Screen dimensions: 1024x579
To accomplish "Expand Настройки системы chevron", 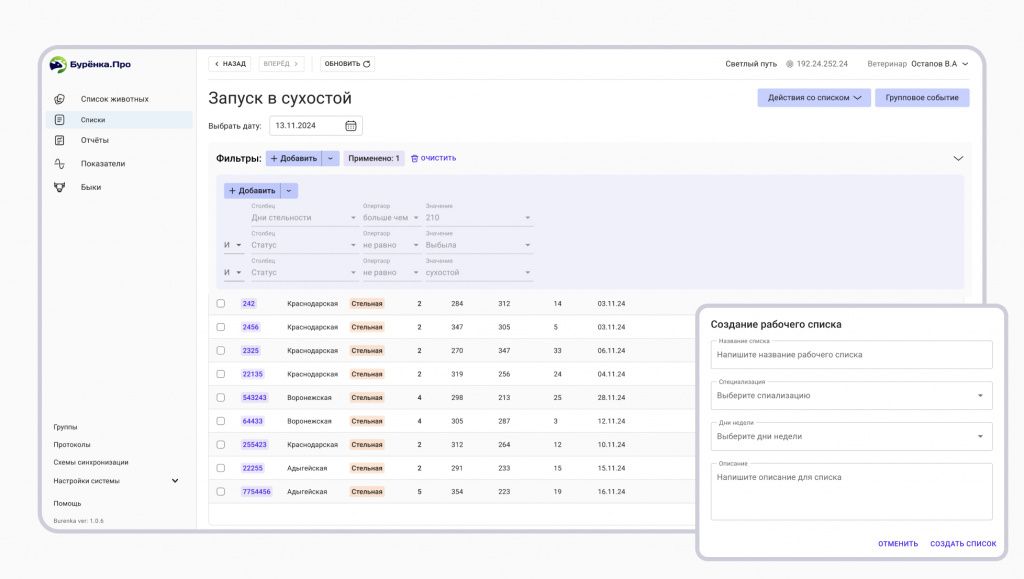I will tap(175, 481).
